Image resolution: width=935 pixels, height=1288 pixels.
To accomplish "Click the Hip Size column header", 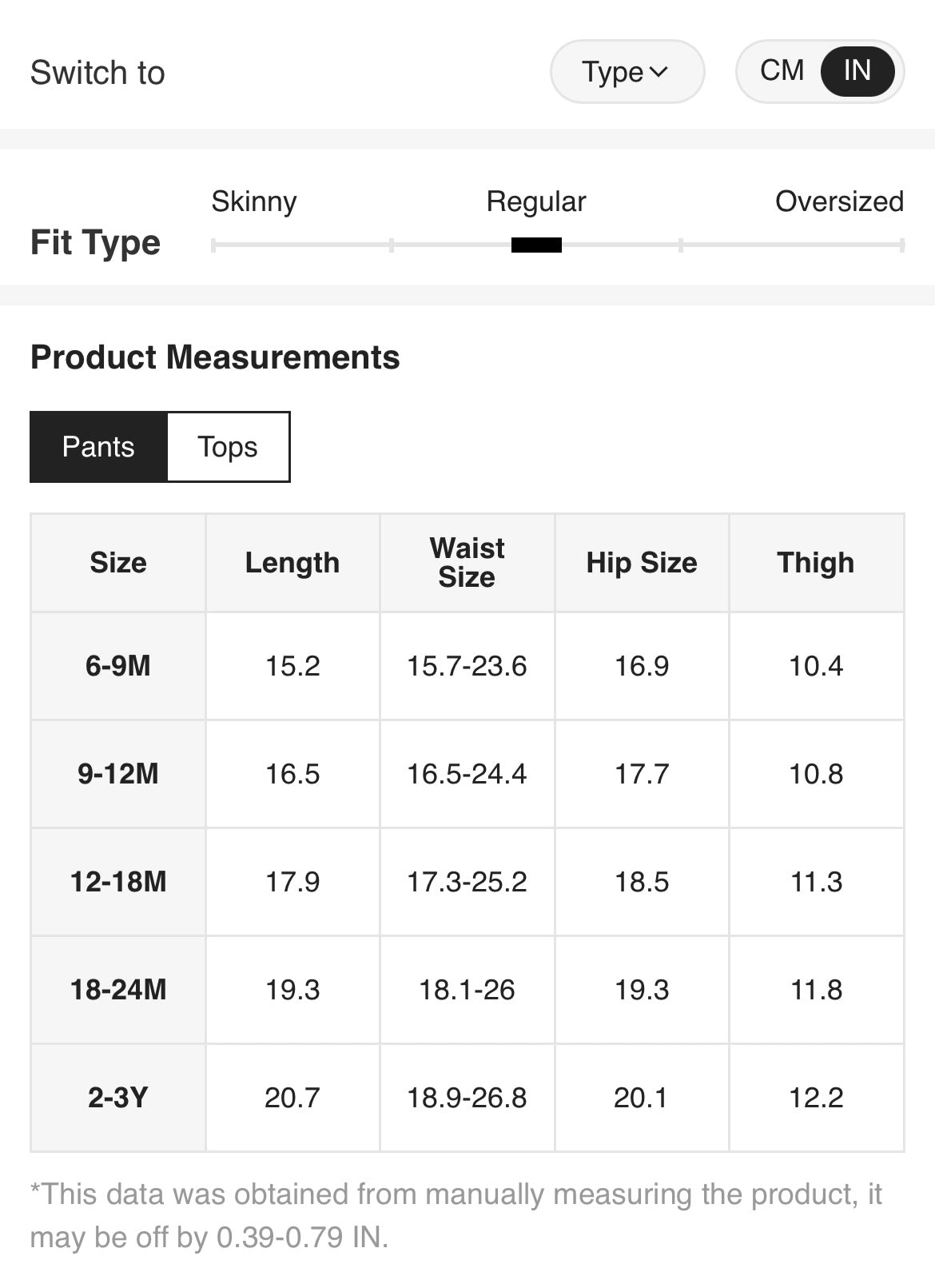I will coord(642,563).
